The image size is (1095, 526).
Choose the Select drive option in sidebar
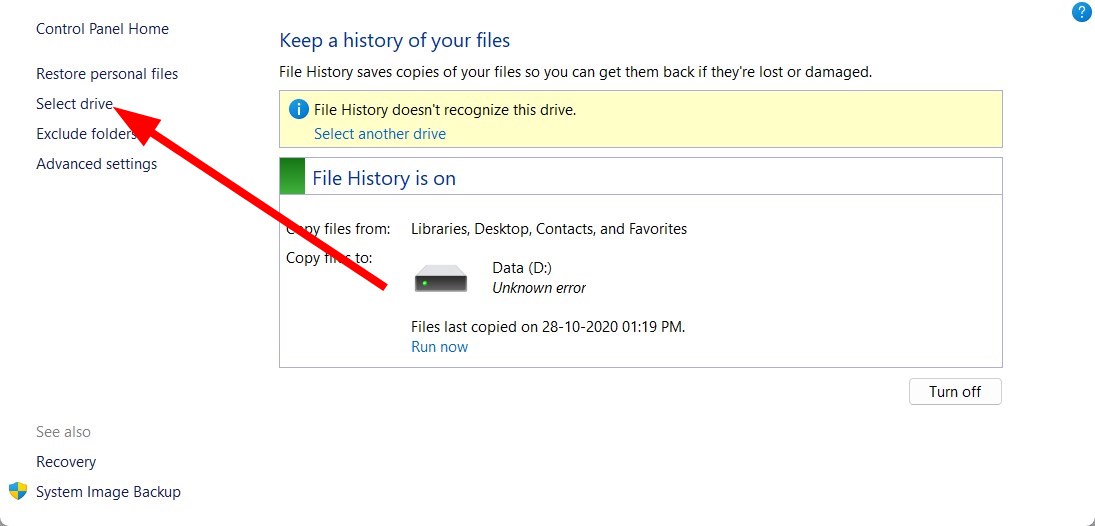tap(75, 104)
